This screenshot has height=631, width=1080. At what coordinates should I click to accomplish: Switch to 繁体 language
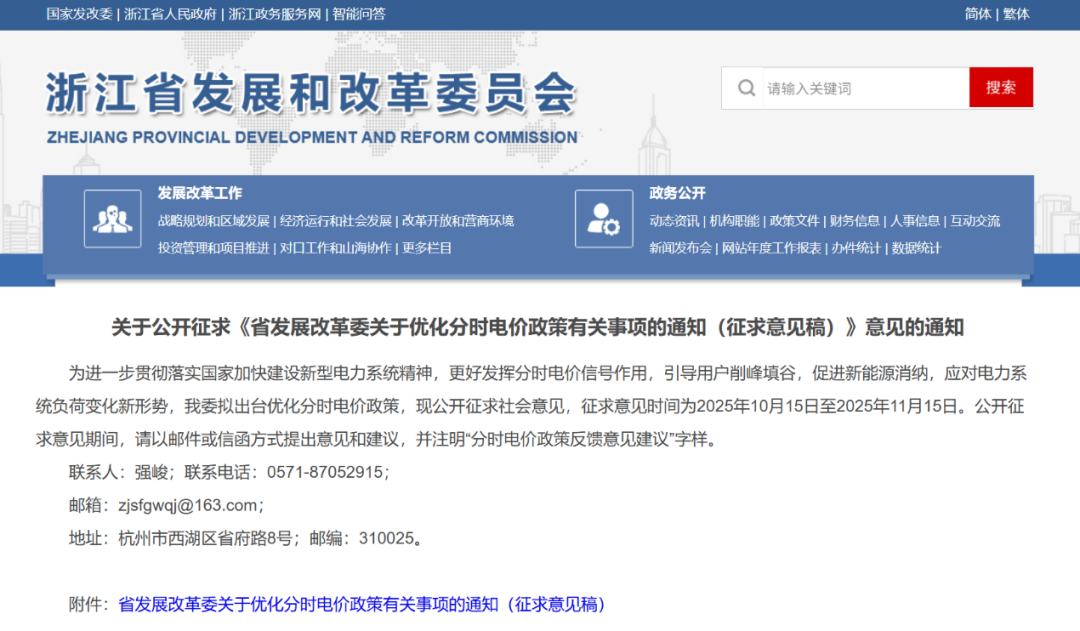(x=1016, y=14)
